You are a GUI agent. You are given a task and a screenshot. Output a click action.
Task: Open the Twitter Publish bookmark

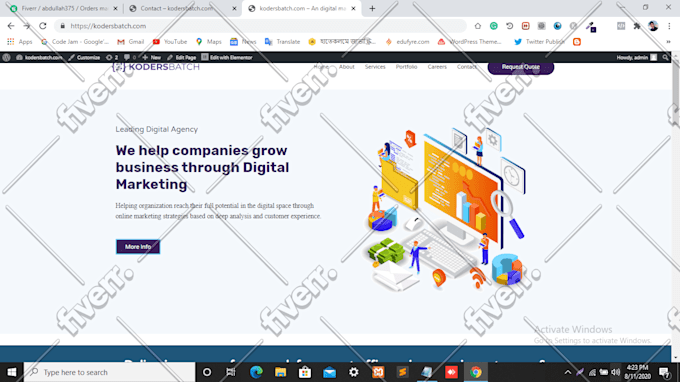[539, 42]
